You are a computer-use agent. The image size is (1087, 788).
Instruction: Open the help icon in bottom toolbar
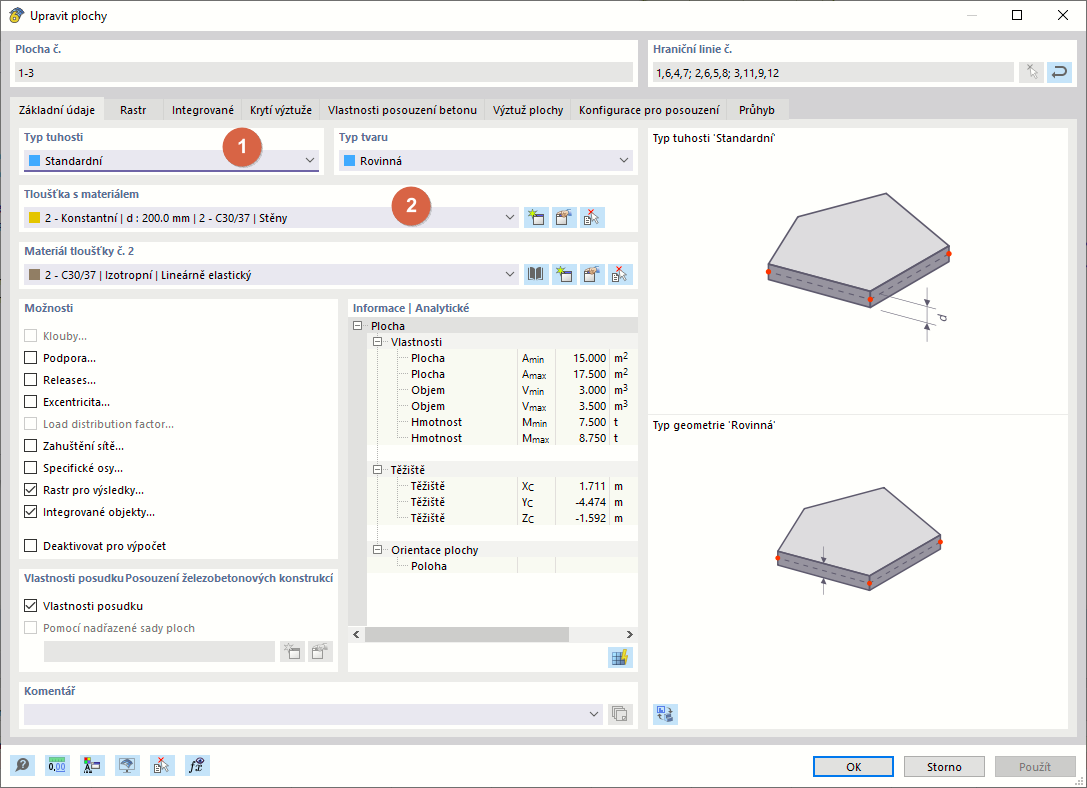[x=22, y=765]
